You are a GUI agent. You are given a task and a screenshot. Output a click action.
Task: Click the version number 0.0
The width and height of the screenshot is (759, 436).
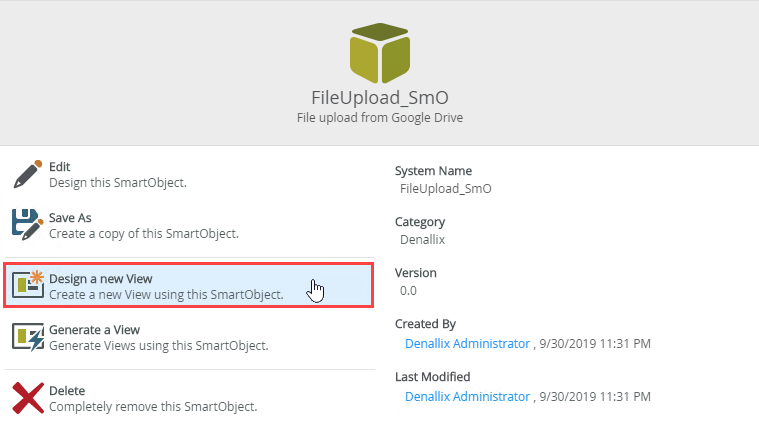coord(408,291)
